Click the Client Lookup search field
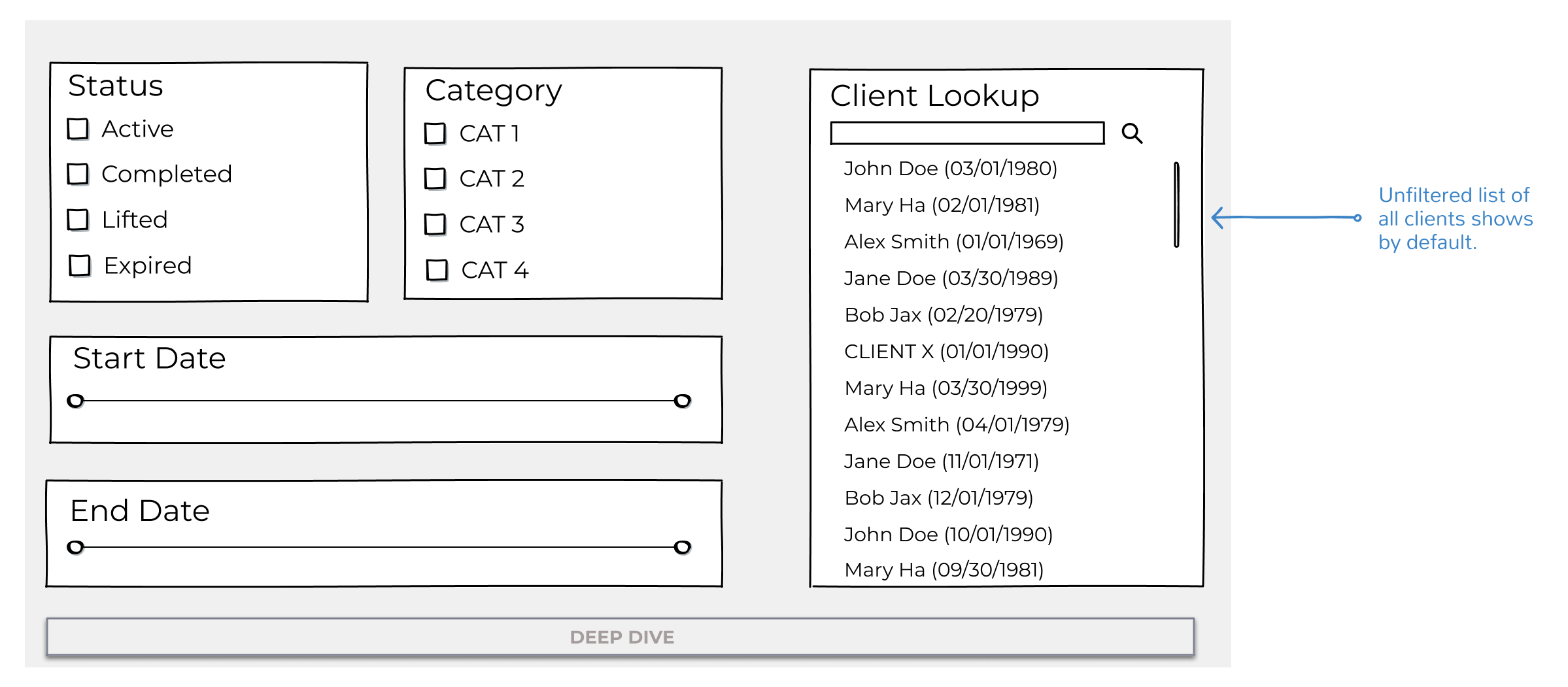The width and height of the screenshot is (1568, 687). tap(966, 133)
